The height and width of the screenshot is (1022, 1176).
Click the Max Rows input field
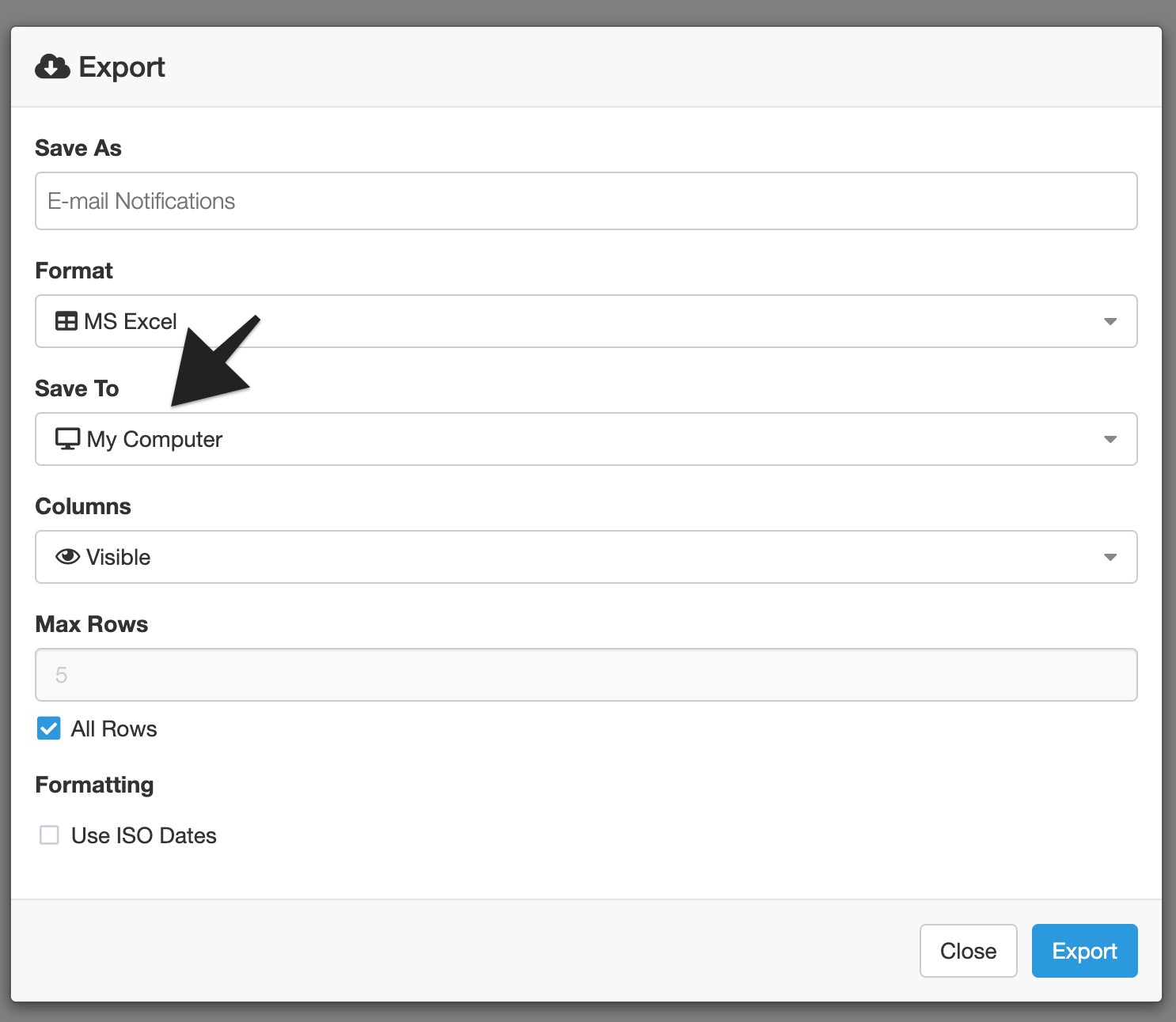[x=586, y=675]
